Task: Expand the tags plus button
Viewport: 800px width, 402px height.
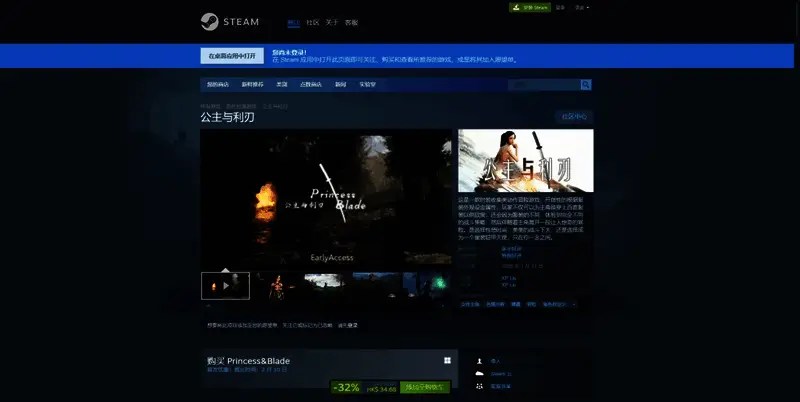Action: click(575, 303)
